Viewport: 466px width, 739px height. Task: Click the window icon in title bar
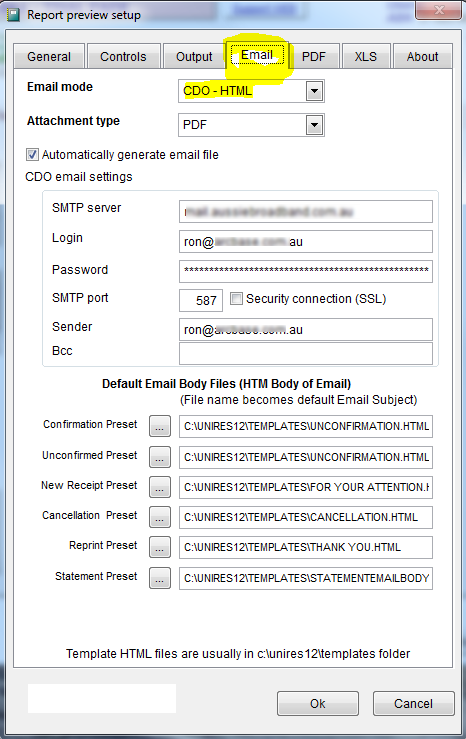tap(13, 15)
